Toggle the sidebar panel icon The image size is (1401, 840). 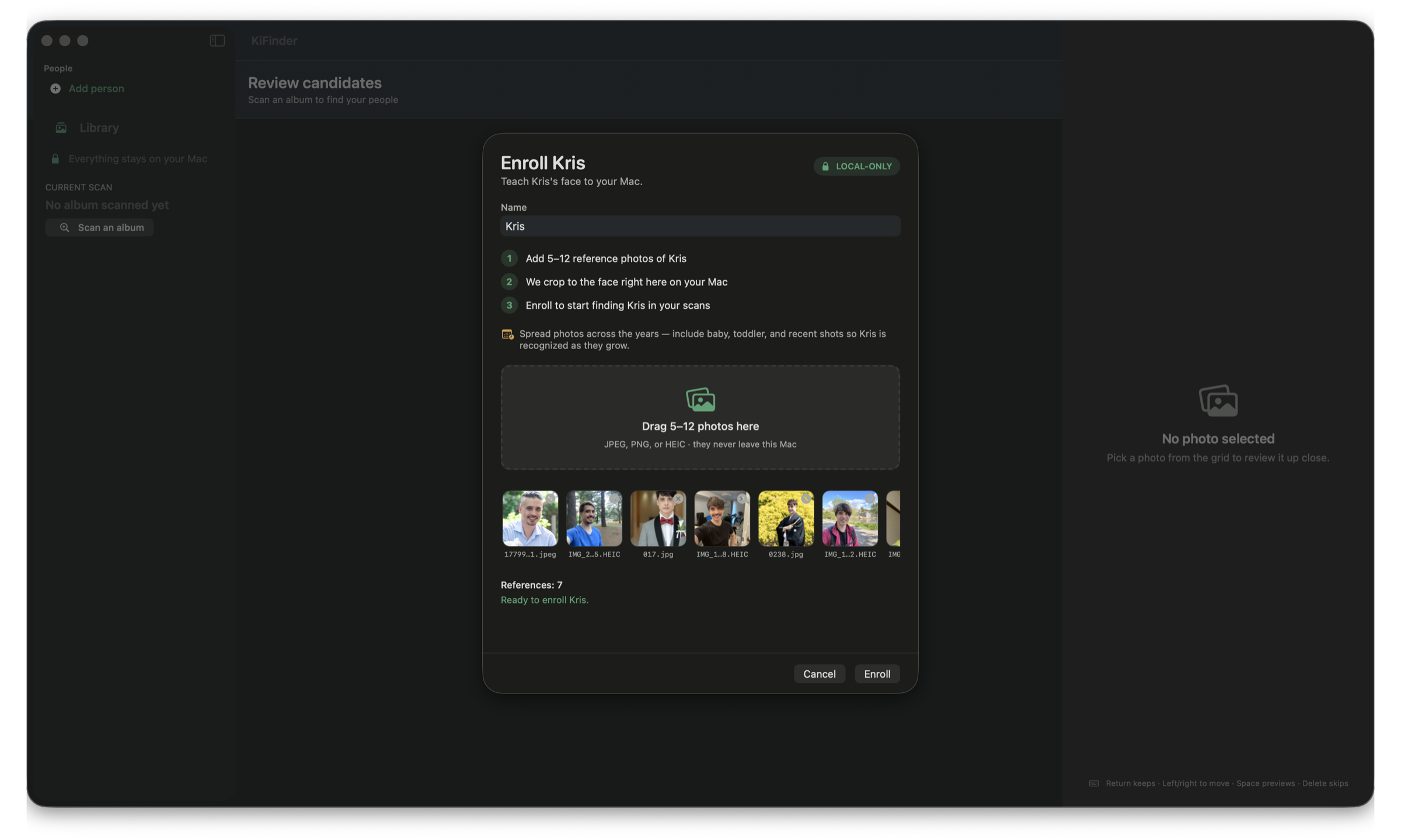pyautogui.click(x=217, y=40)
